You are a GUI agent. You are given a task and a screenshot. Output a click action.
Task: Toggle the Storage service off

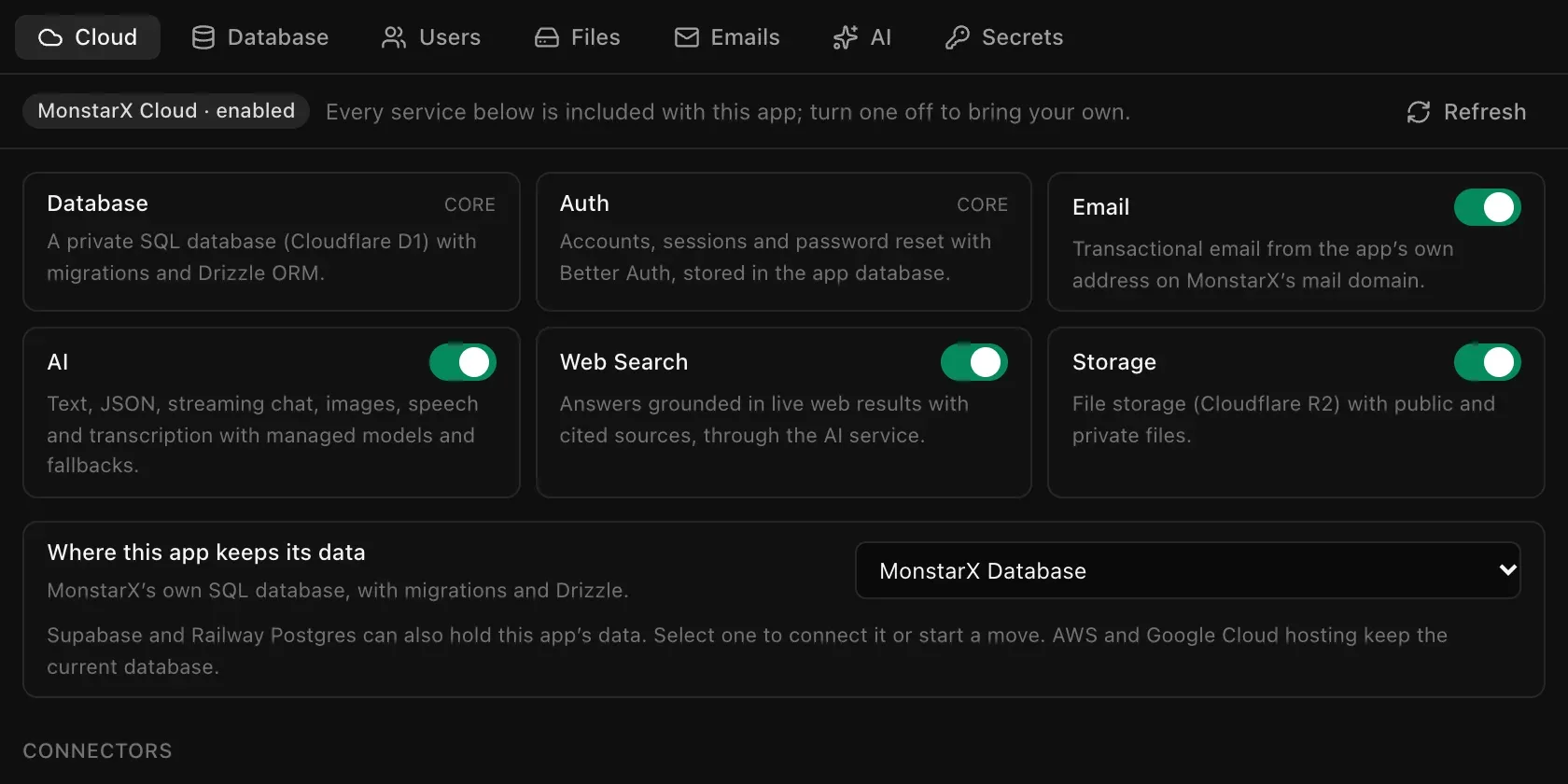(1488, 362)
